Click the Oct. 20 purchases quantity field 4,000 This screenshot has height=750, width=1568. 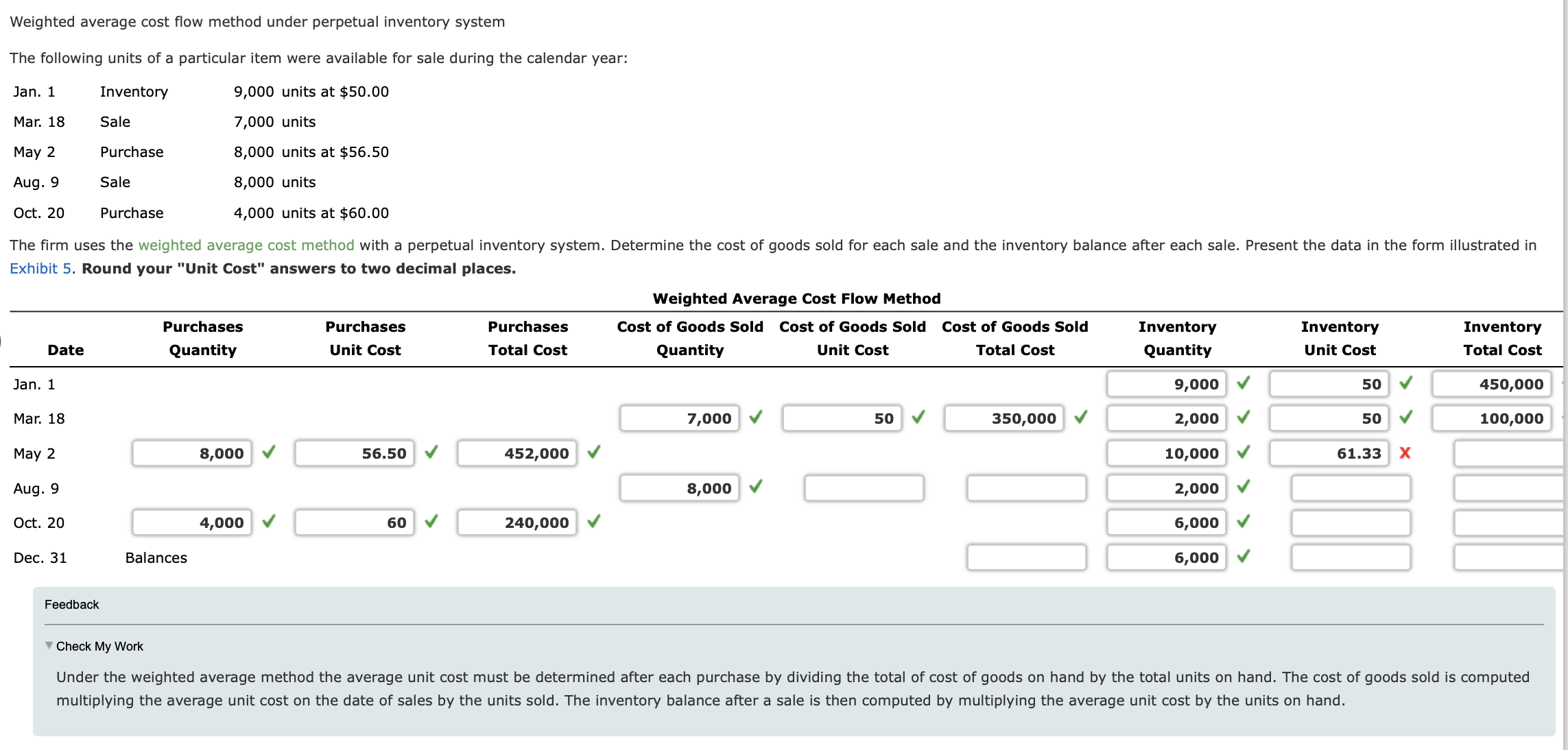pos(192,522)
